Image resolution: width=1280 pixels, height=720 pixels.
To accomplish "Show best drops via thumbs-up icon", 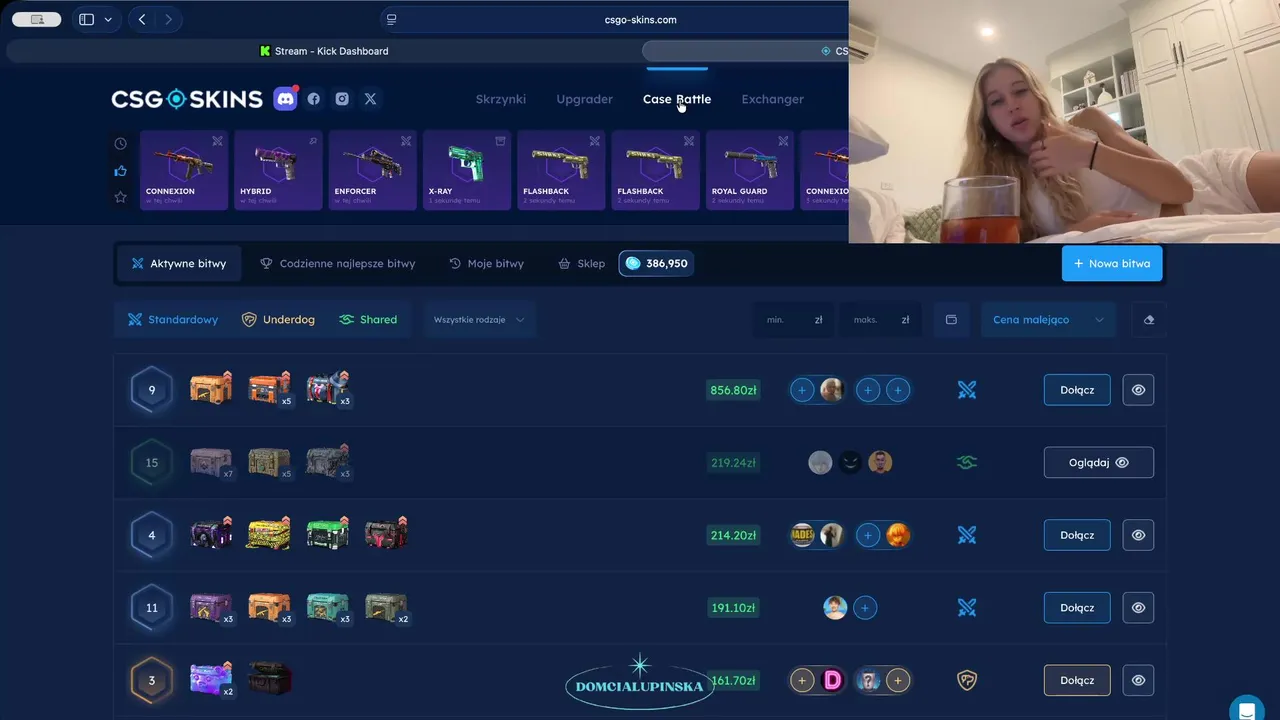I will point(121,171).
